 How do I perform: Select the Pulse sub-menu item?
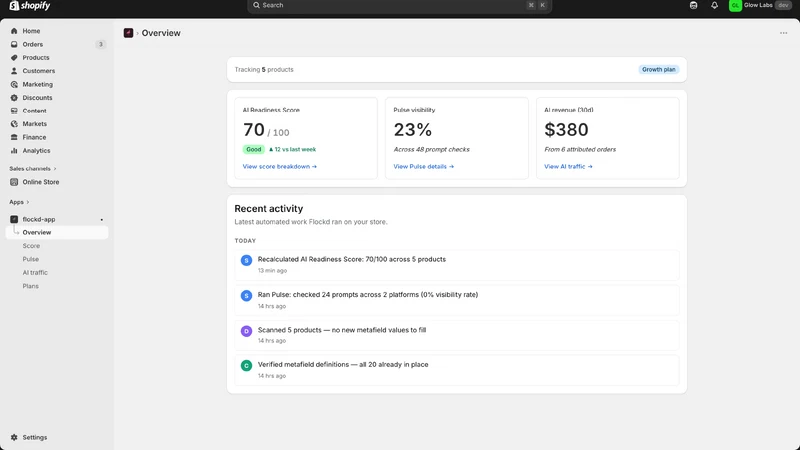click(x=31, y=259)
